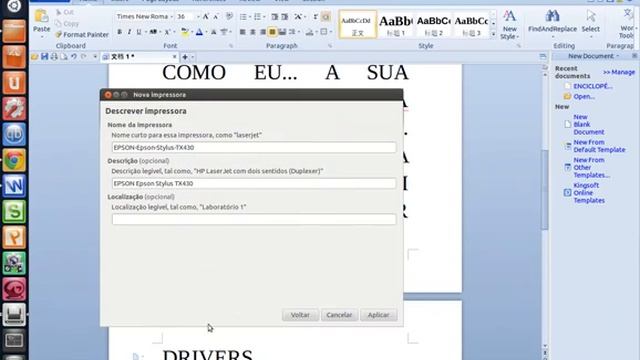Click the Grow Font icon
Viewport: 640px width, 360px height.
pos(206,17)
